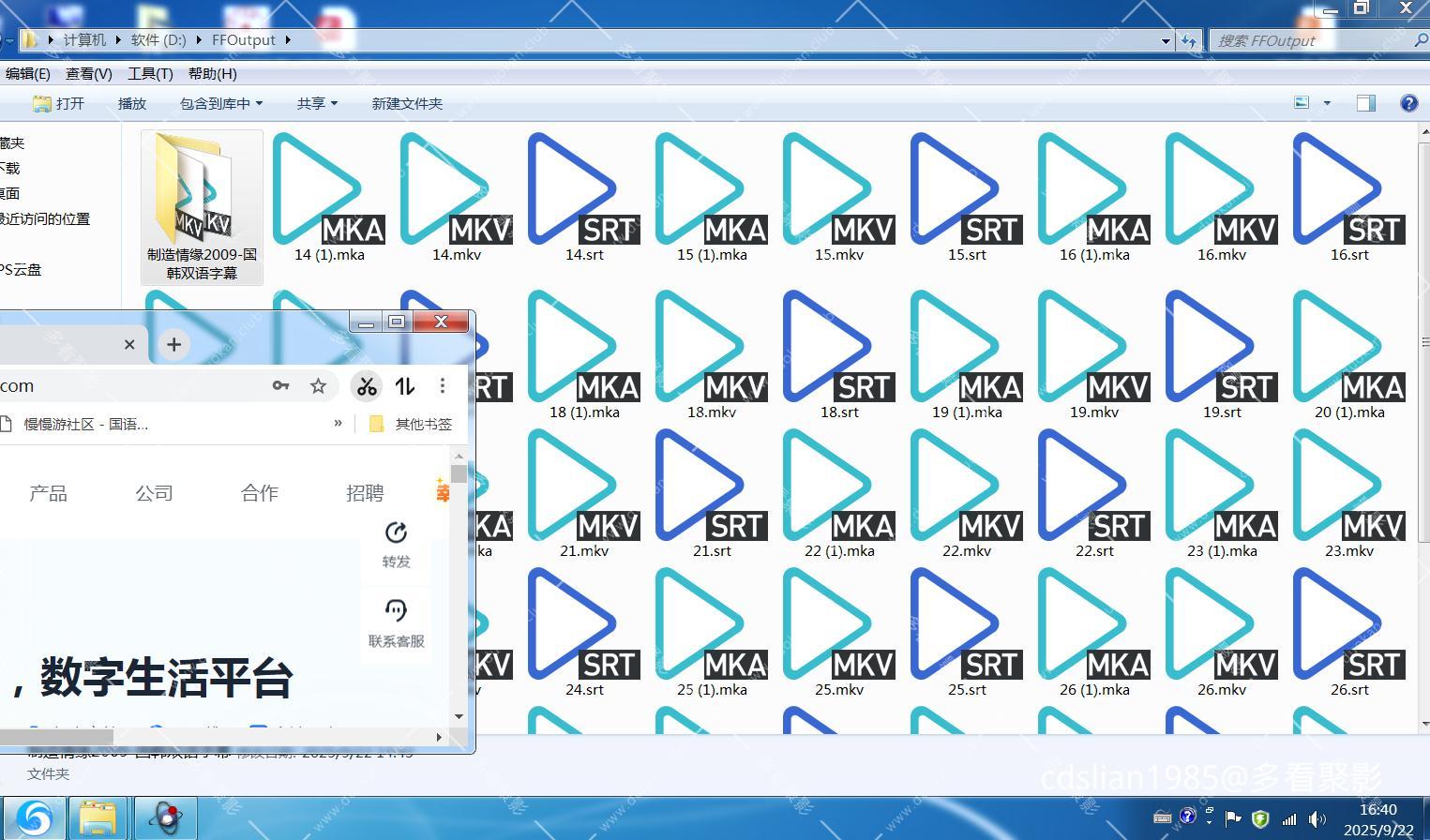
Task: Toggle the Explorer preview pane
Action: pyautogui.click(x=1366, y=103)
